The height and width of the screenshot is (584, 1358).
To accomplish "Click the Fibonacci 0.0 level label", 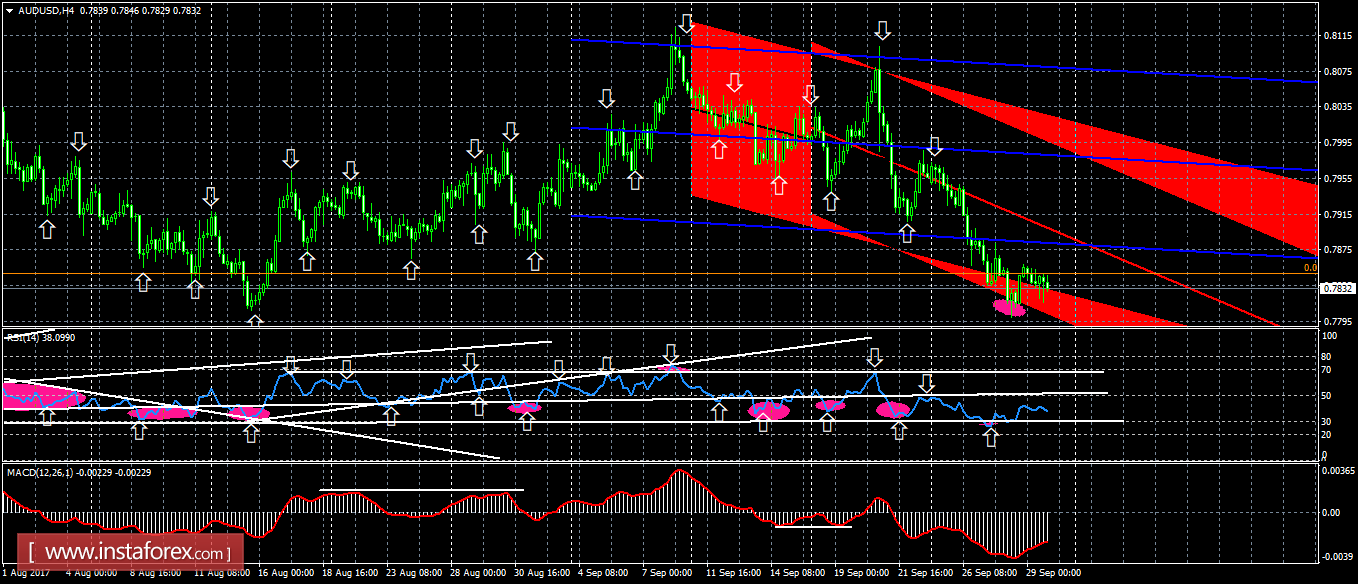I will click(x=1311, y=268).
